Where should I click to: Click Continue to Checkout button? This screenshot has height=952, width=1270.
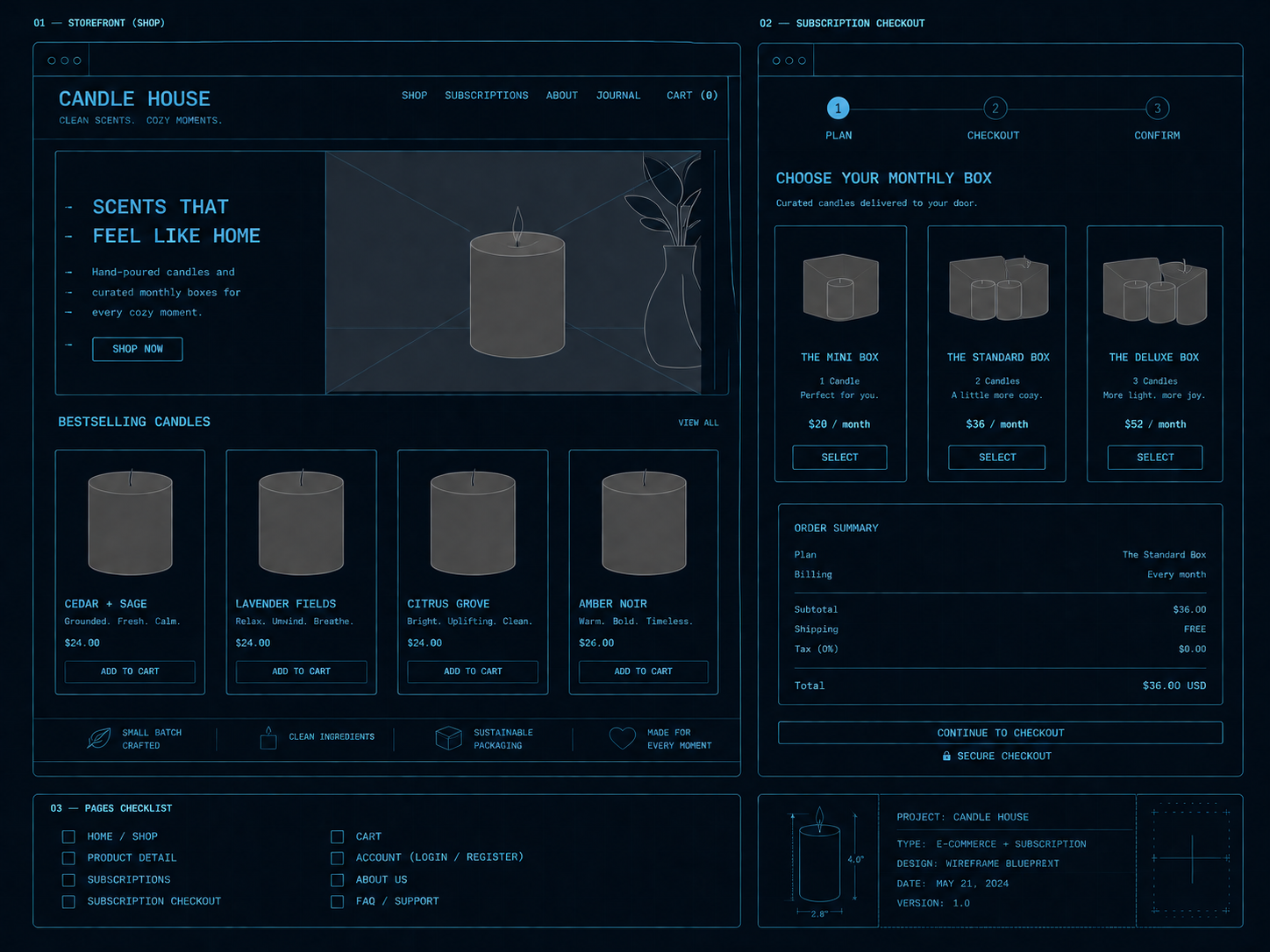tap(1000, 733)
